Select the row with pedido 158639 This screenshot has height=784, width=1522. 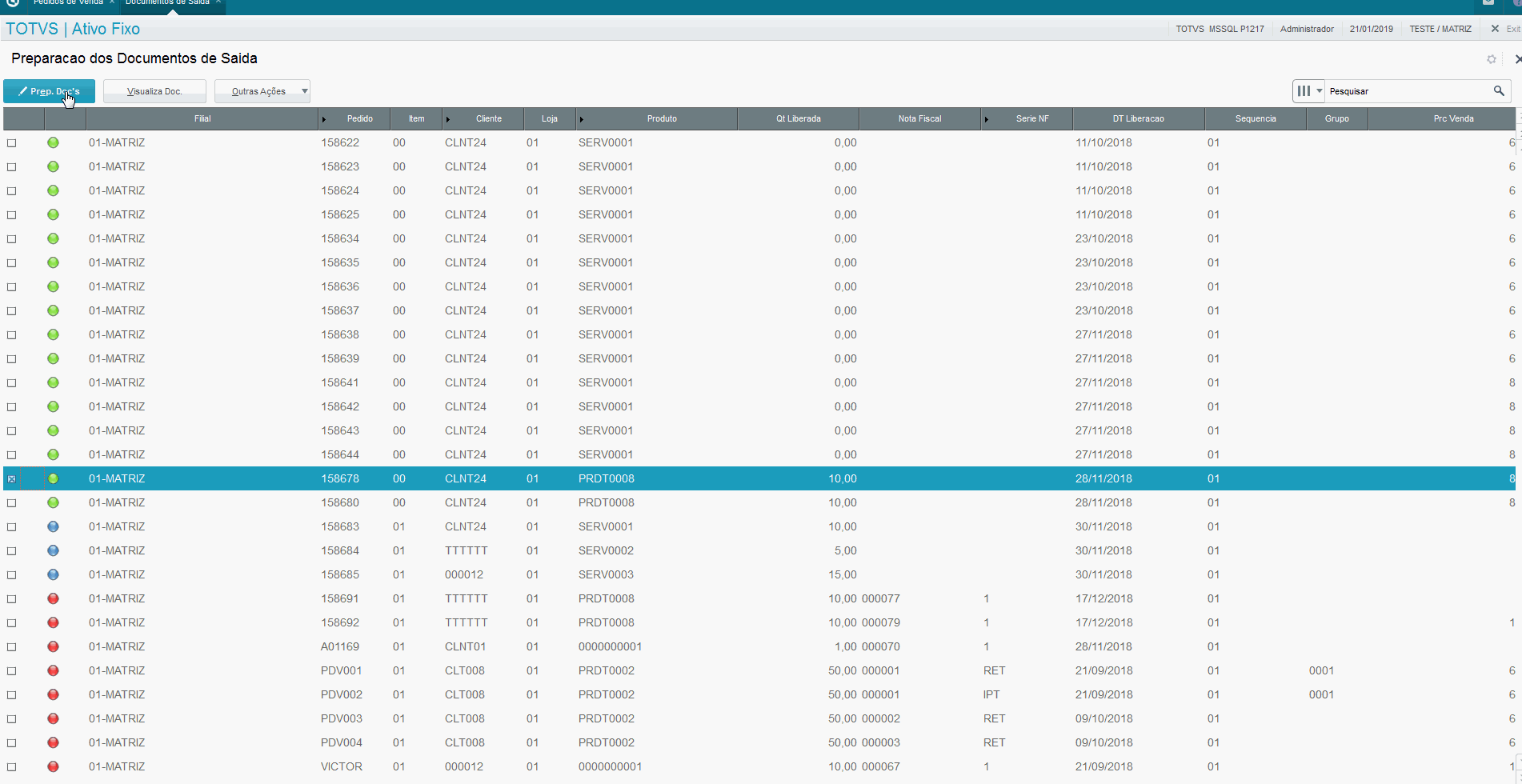(759, 358)
